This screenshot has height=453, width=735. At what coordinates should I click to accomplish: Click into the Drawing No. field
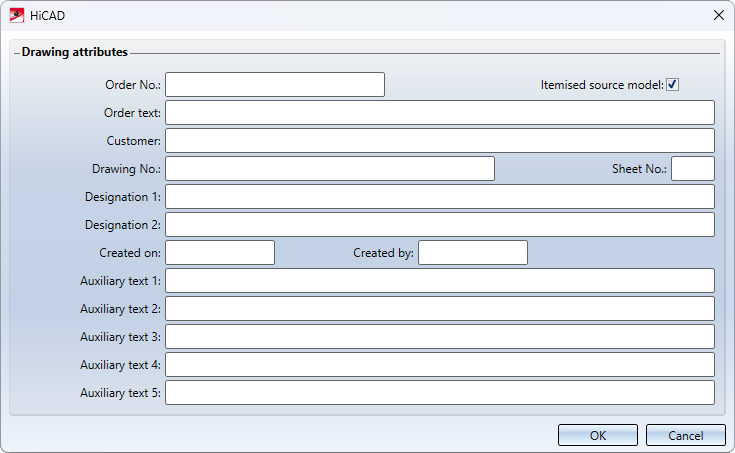[330, 168]
